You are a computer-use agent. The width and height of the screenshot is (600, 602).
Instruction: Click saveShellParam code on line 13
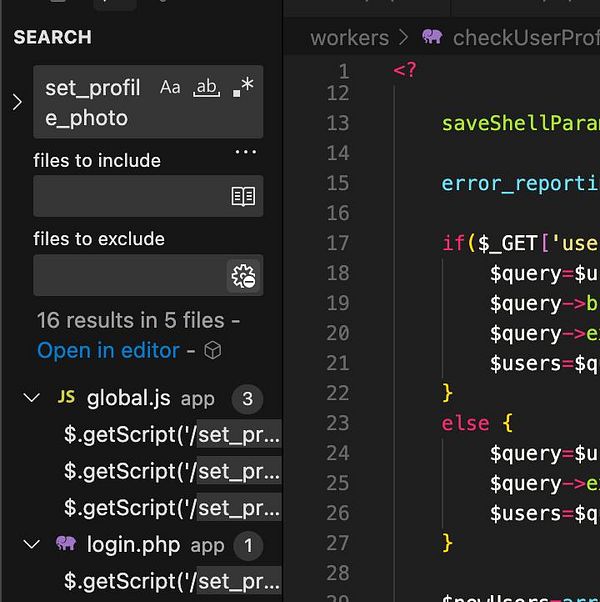[521, 124]
